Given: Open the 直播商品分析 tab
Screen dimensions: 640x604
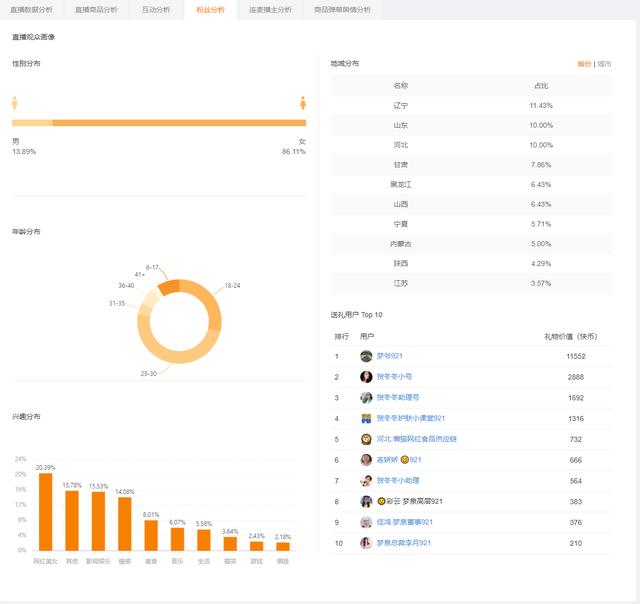Looking at the screenshot, I should (96, 10).
